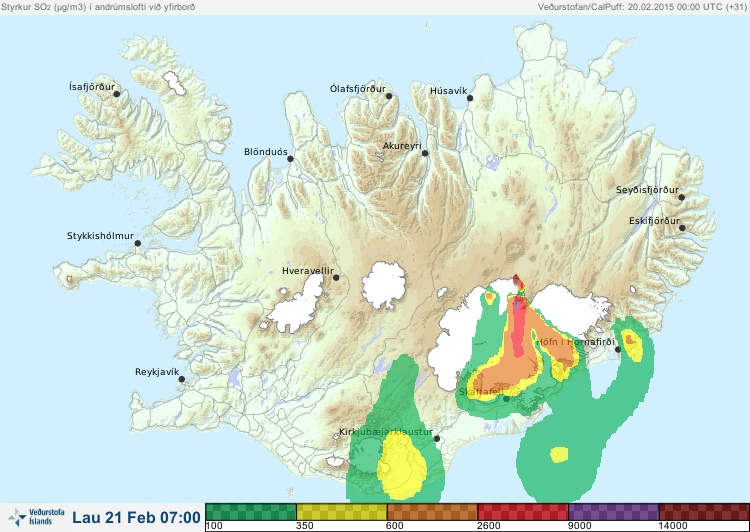Viewport: 750px width, 532px height.
Task: Click the Stykkishólmur label
Action: [x=100, y=236]
